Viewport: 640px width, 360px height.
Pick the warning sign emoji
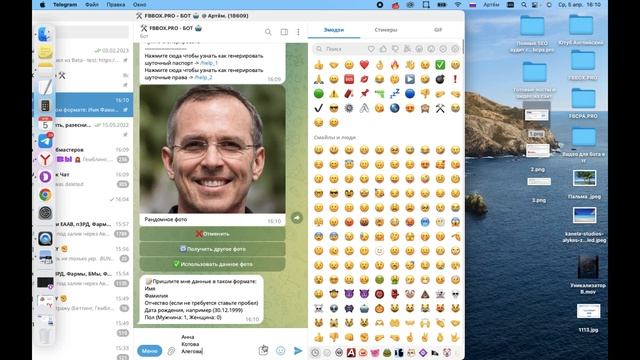point(334,93)
